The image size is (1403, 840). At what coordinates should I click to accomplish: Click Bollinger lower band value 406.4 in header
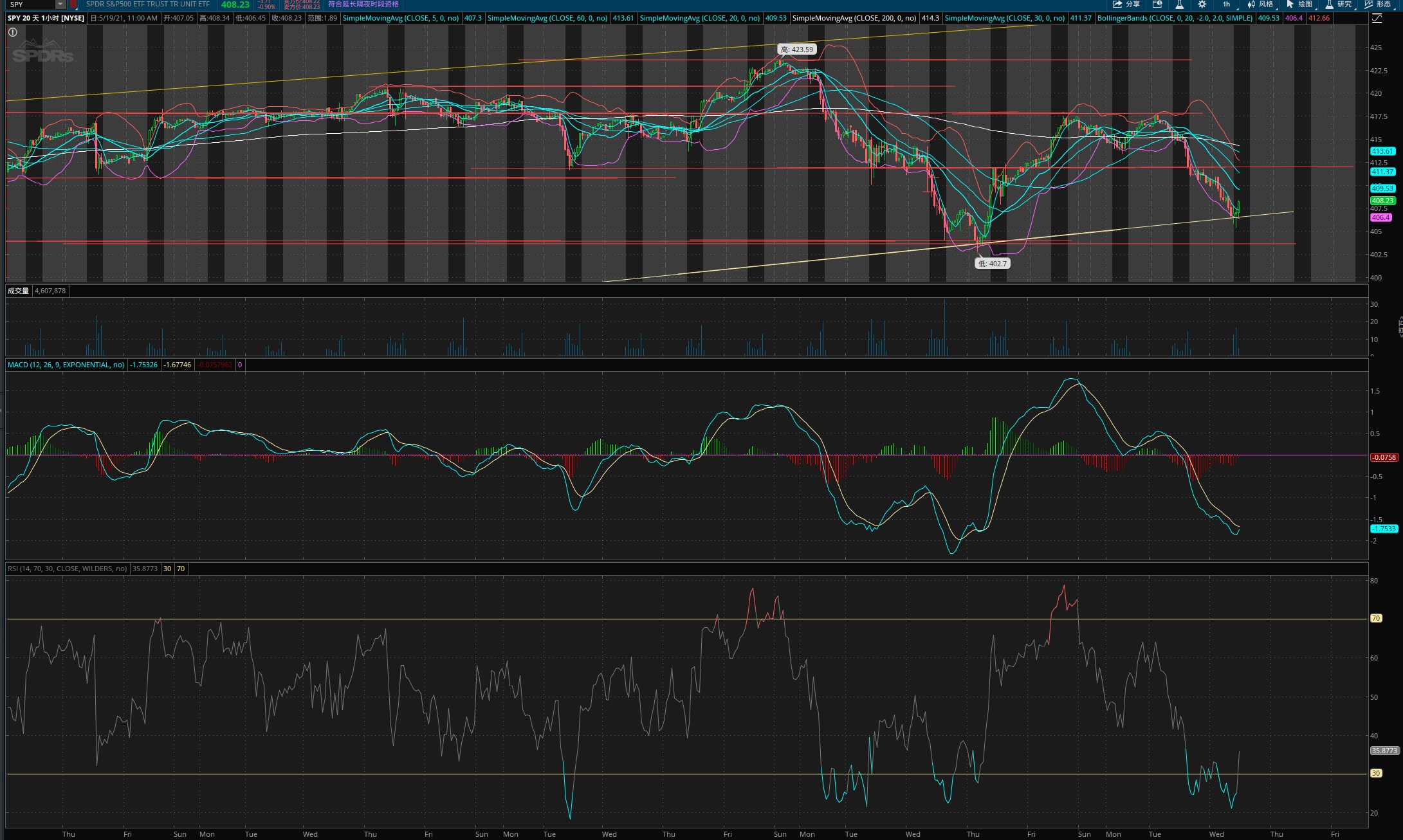click(1294, 18)
